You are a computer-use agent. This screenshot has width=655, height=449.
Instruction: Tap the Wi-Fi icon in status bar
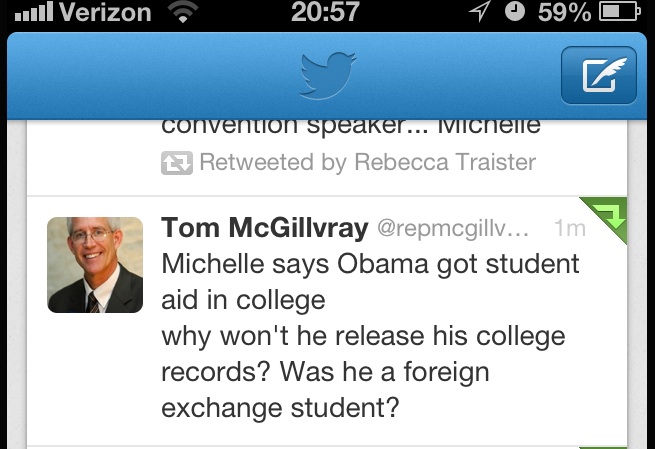coord(183,13)
